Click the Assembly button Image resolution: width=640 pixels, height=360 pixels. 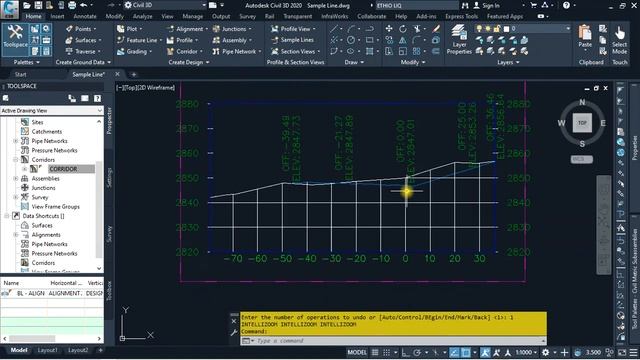pos(230,40)
